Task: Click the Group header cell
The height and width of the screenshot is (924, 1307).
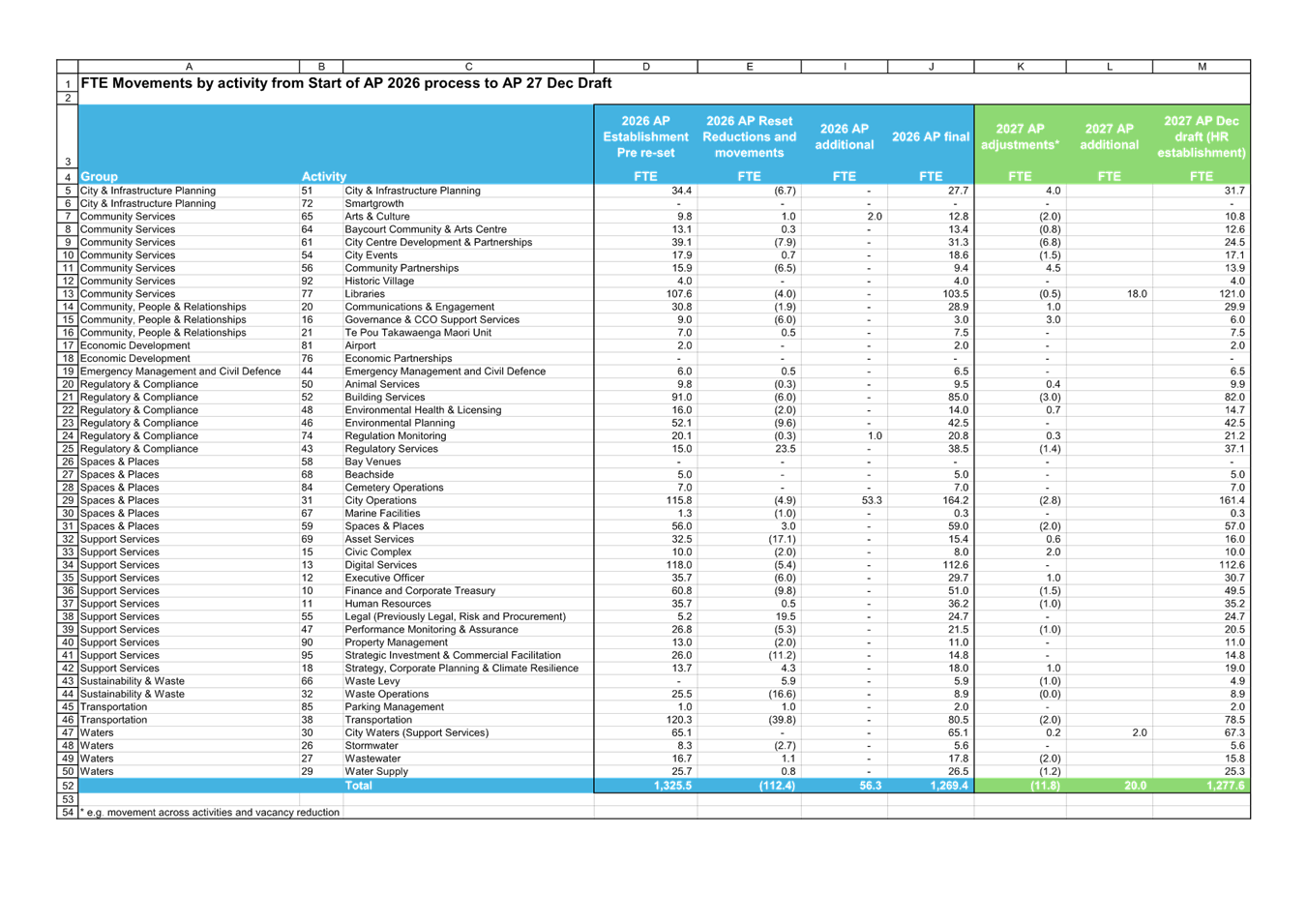Action: pyautogui.click(x=100, y=176)
